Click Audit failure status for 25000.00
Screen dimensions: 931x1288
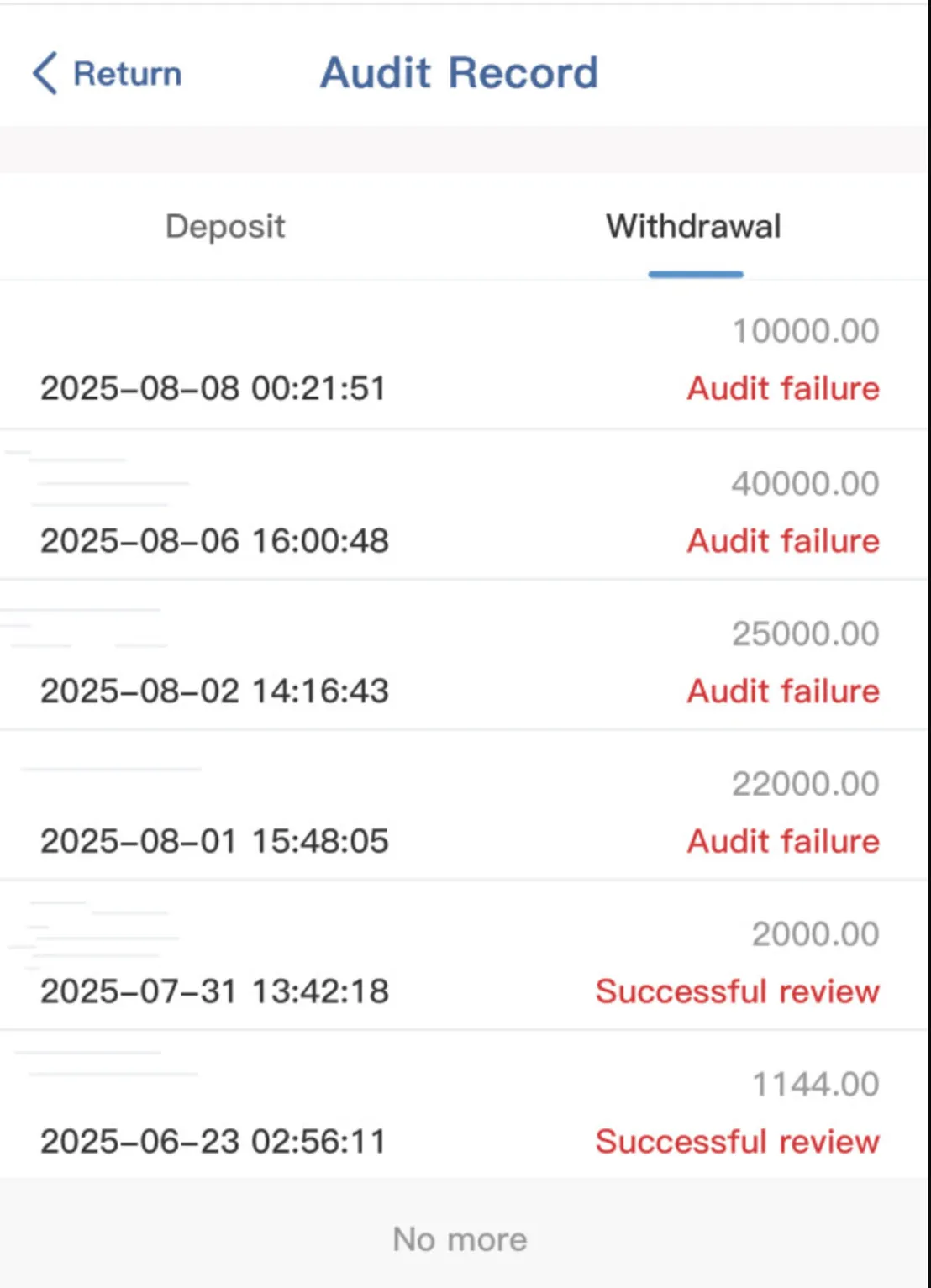783,691
